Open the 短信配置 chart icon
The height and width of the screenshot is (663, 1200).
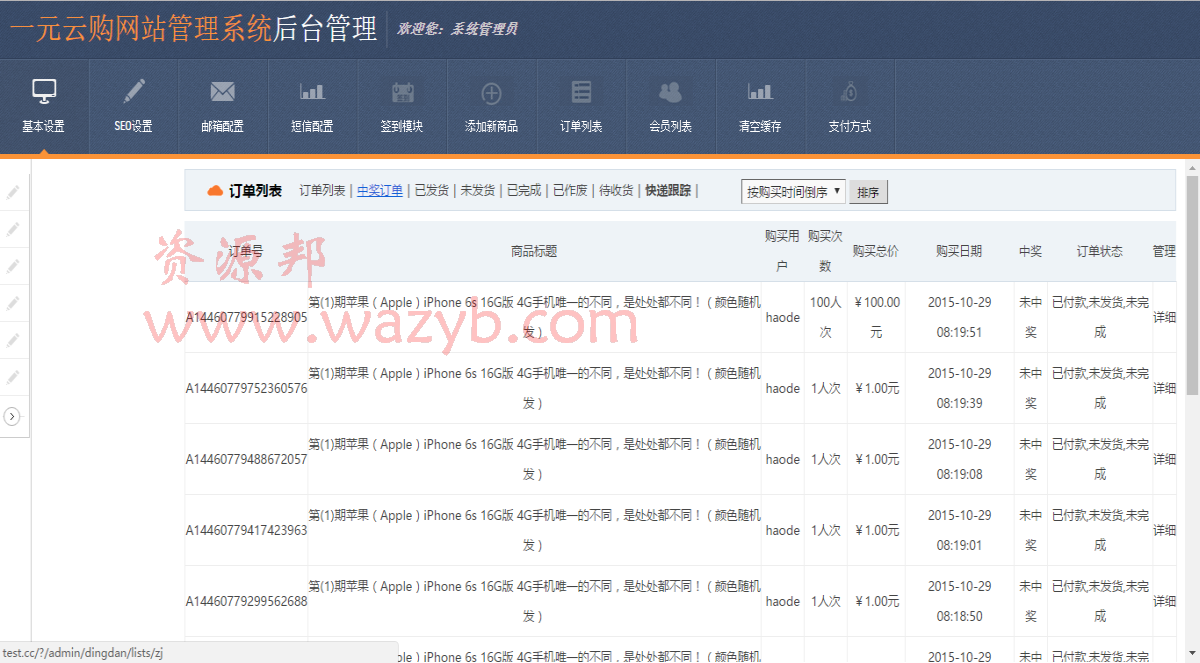point(312,92)
